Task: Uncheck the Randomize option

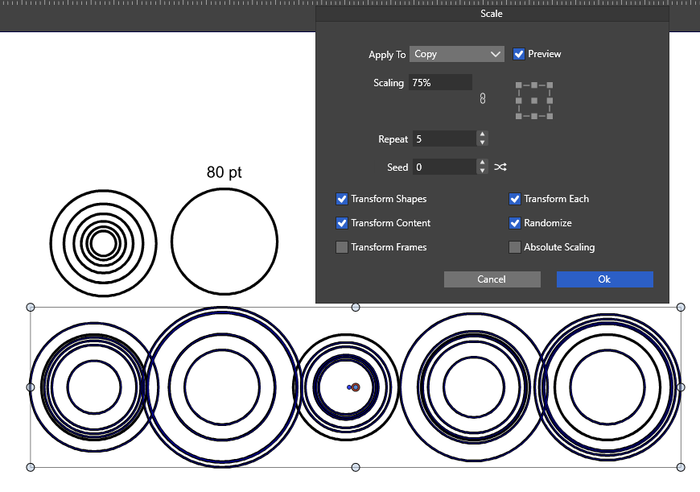Action: (x=515, y=223)
